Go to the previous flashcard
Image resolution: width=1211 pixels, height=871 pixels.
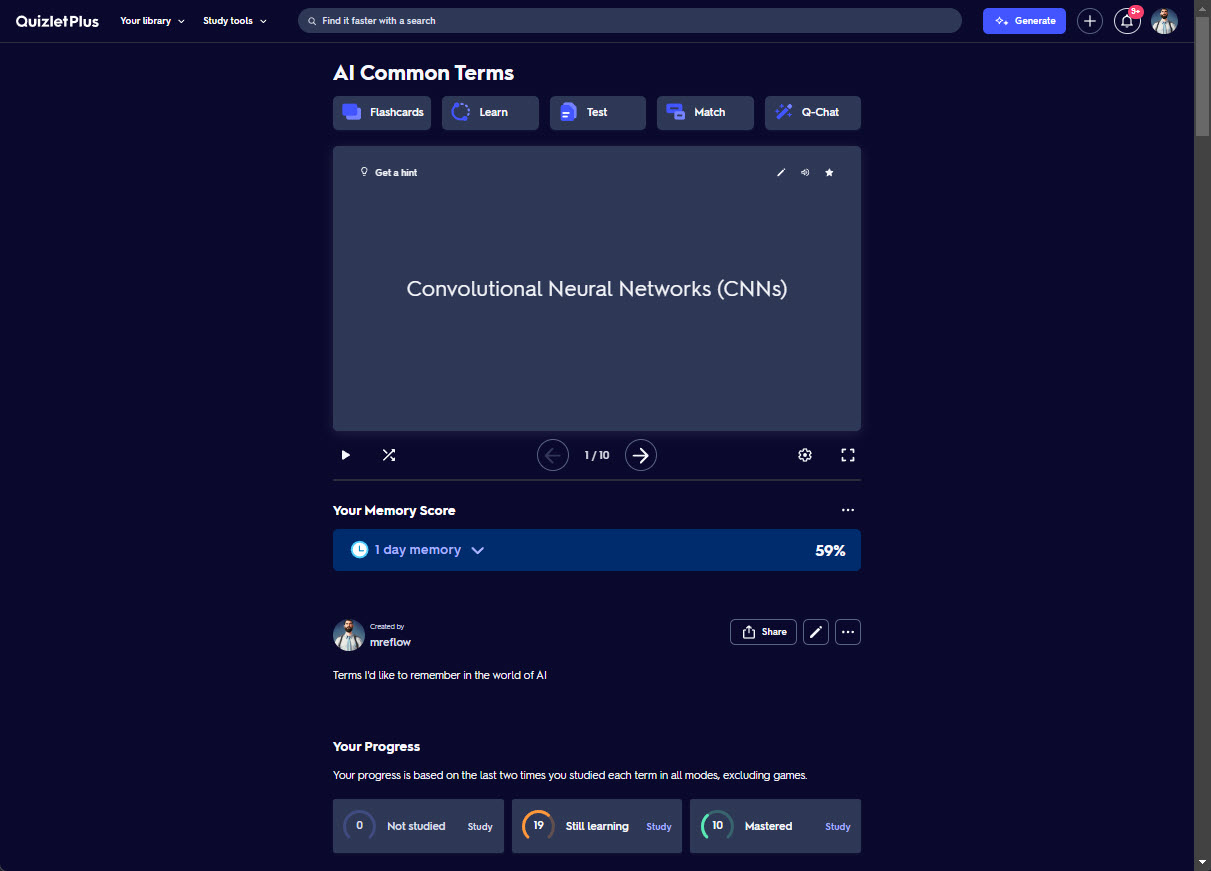point(553,455)
